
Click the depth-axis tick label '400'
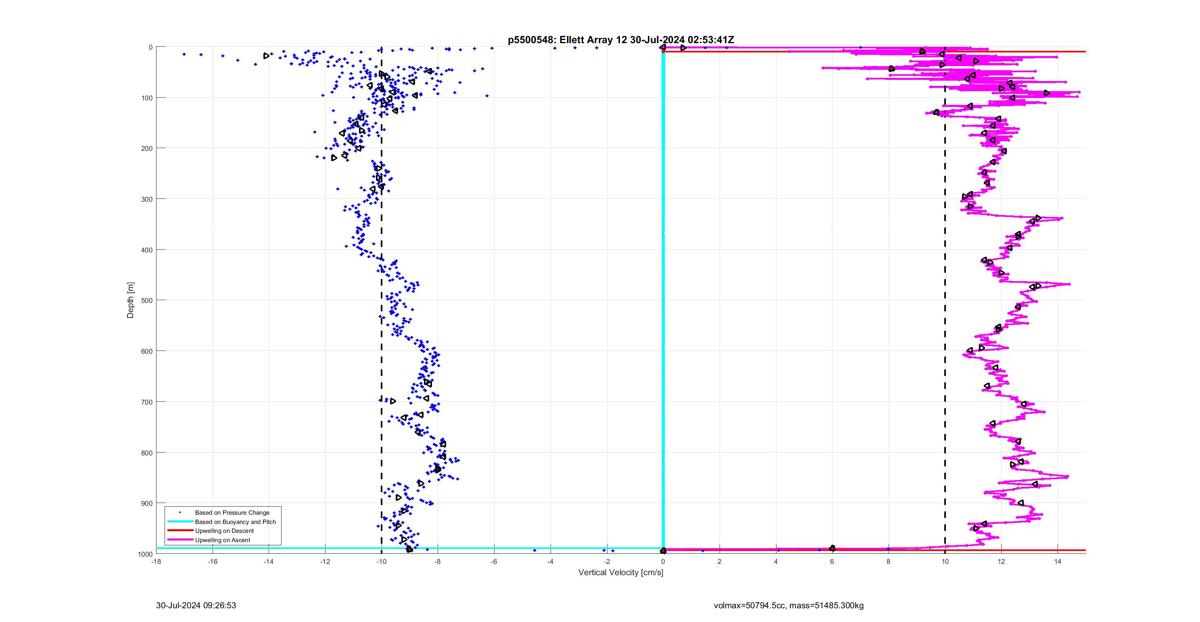coord(146,249)
